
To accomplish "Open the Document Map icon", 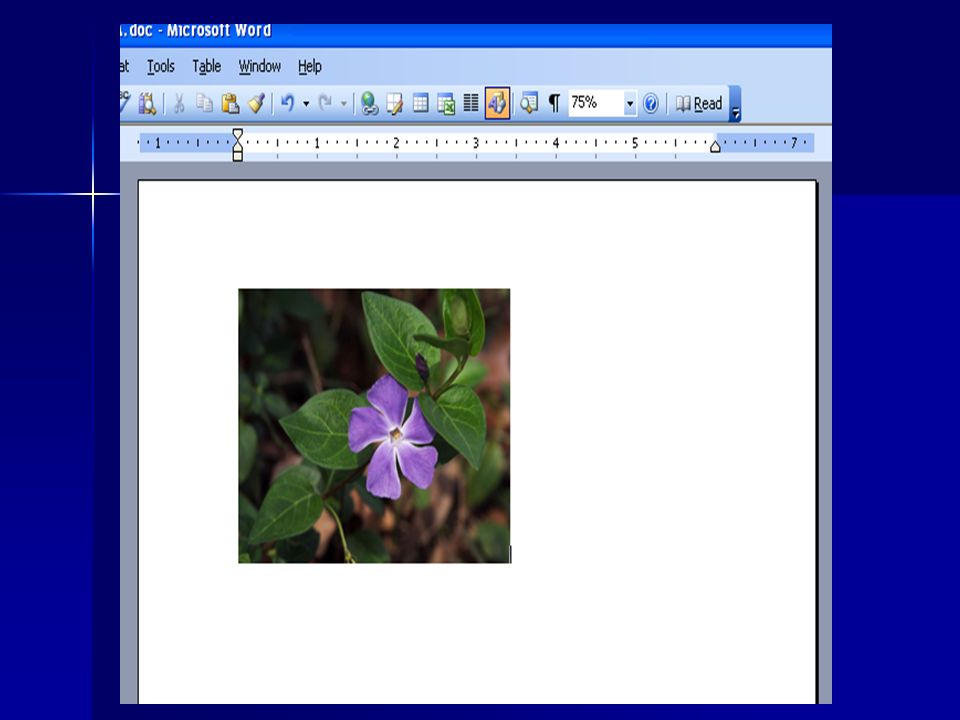I will click(529, 103).
